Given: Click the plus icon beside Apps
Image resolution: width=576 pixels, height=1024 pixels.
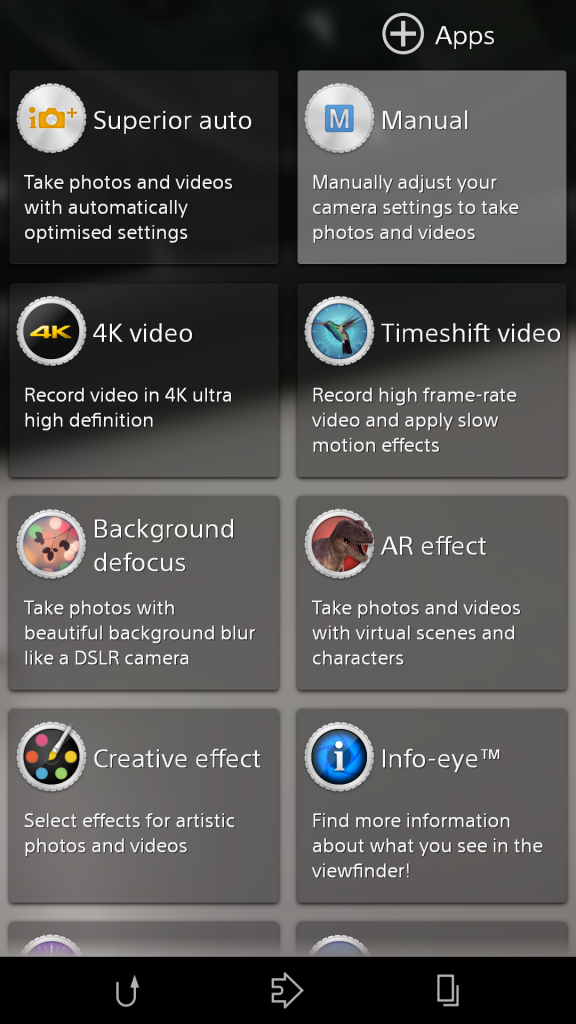Looking at the screenshot, I should pos(403,34).
